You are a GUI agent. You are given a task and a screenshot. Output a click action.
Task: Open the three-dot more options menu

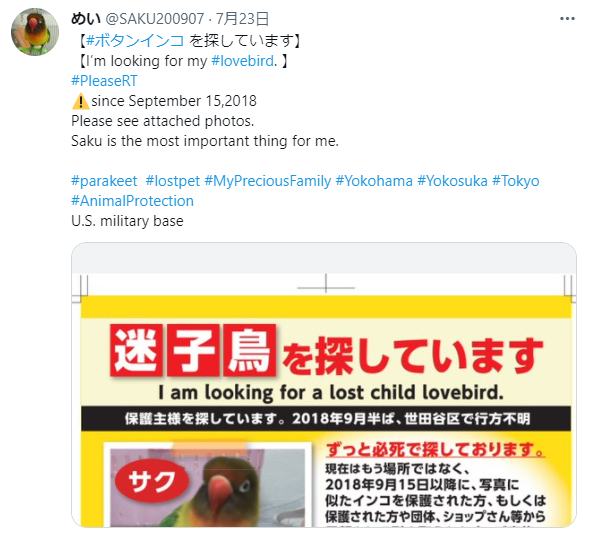(567, 19)
